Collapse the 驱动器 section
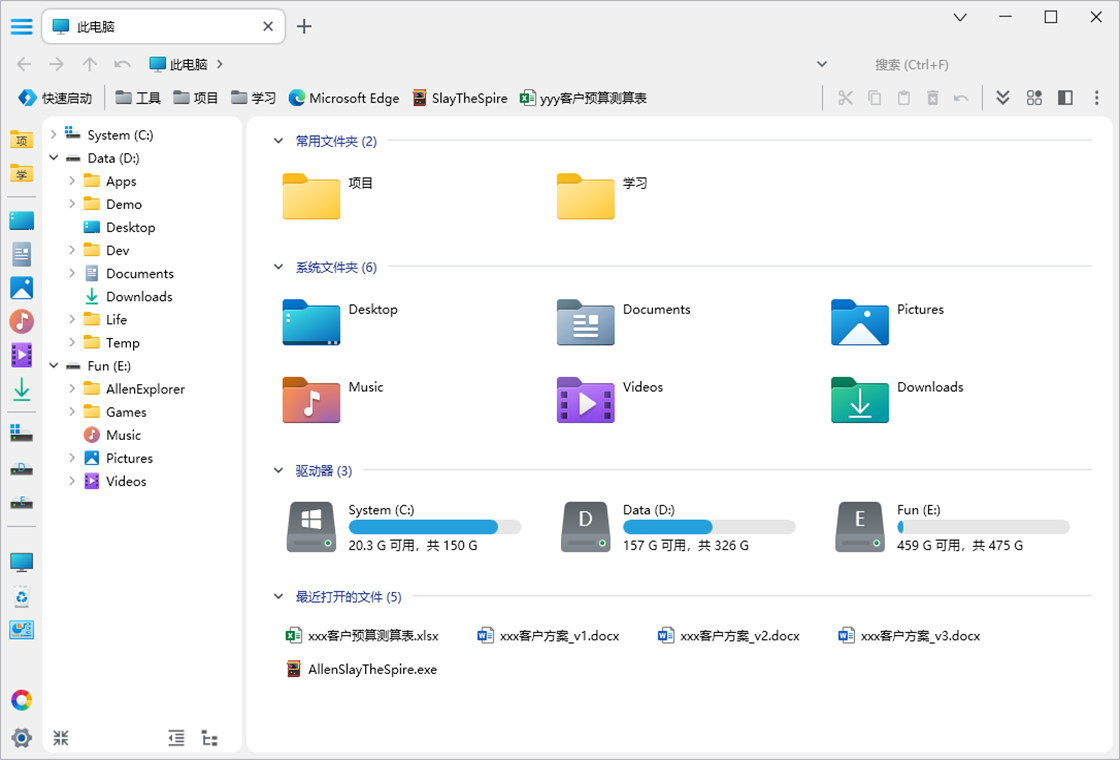1120x760 pixels. 279,471
